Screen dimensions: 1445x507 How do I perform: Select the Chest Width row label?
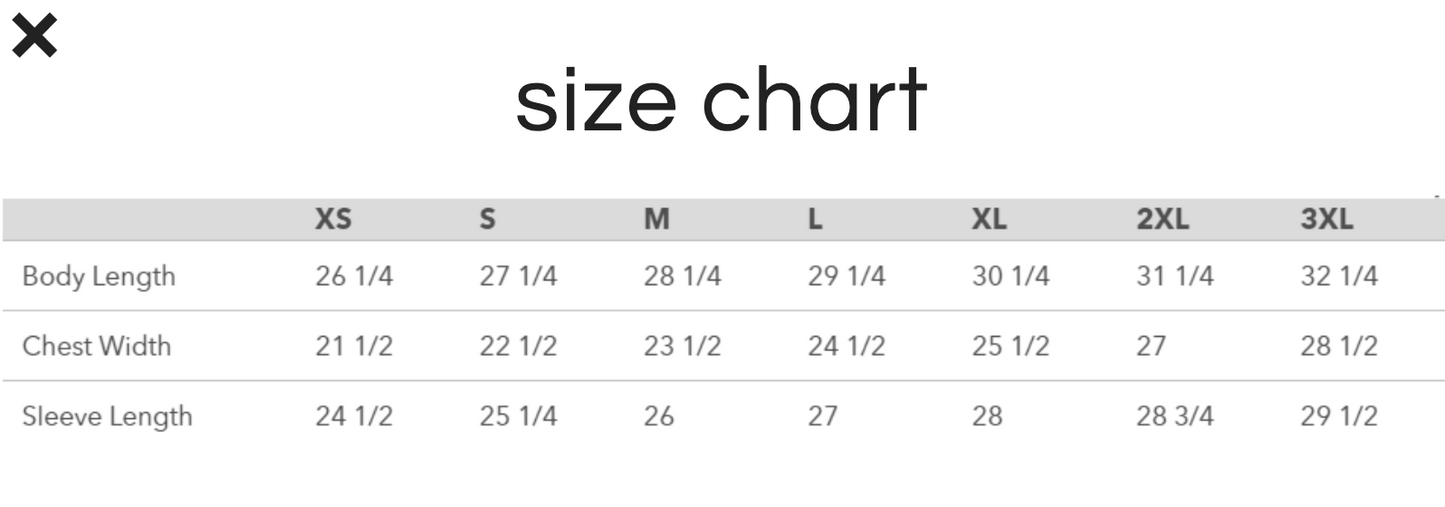[x=96, y=346]
